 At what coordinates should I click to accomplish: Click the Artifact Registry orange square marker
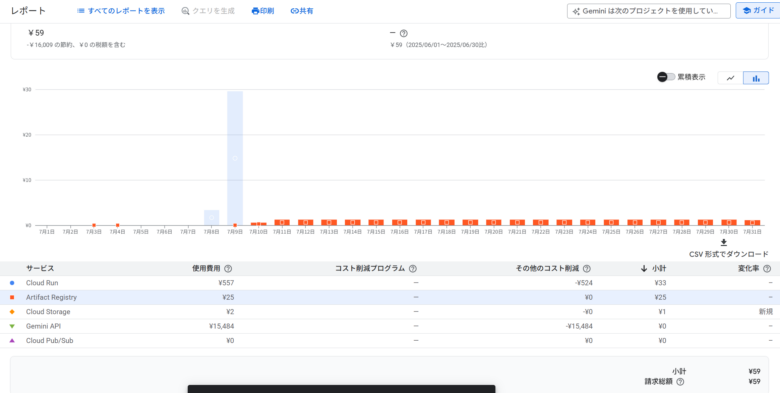point(12,297)
